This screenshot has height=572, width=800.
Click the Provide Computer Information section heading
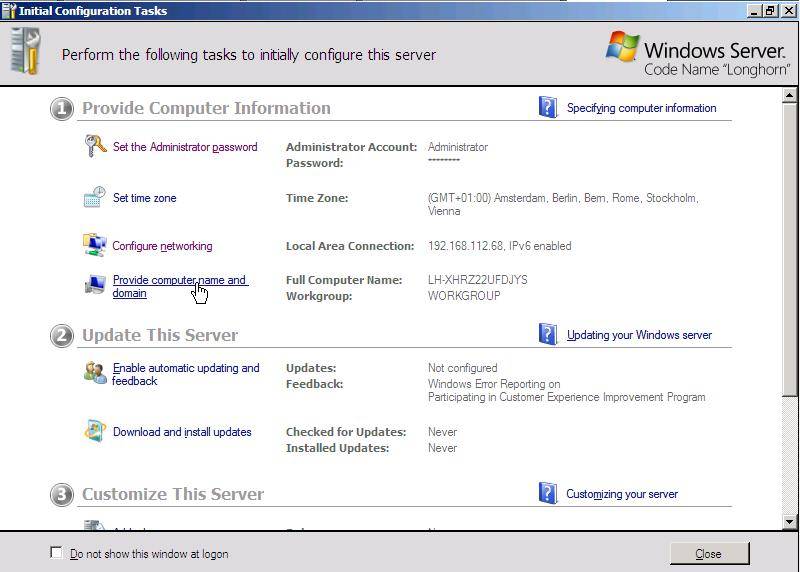coord(206,108)
